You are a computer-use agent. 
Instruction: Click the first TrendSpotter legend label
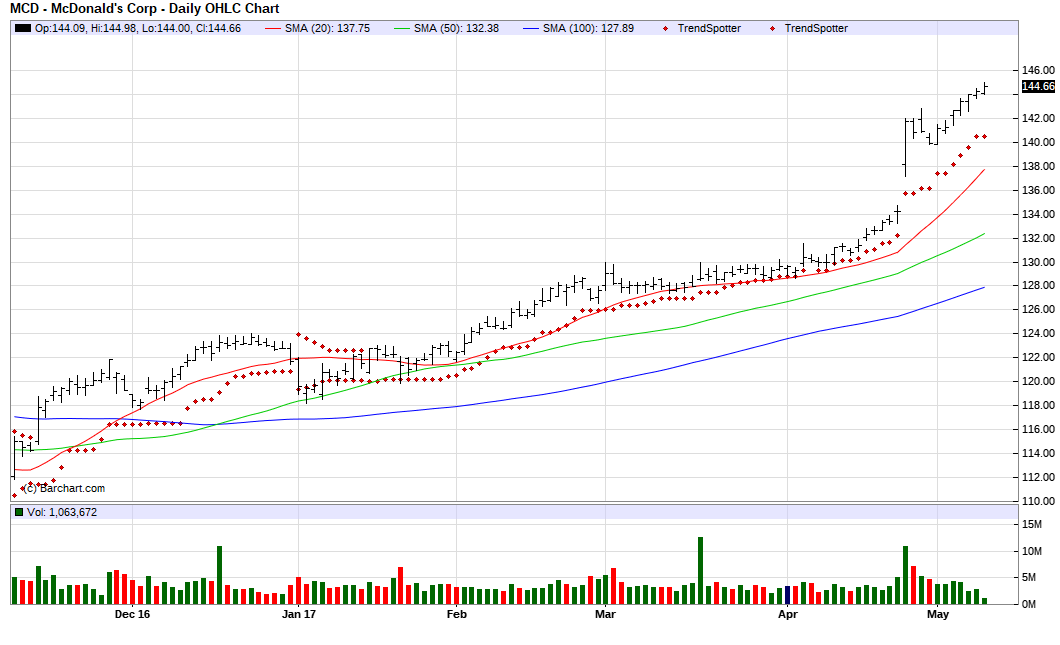coord(709,28)
